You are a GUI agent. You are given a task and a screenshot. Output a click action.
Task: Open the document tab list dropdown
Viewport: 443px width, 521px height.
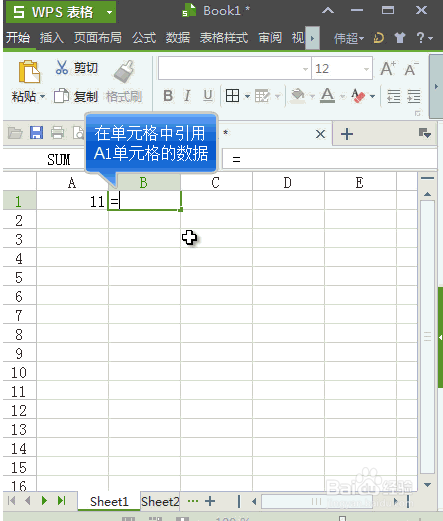[x=425, y=133]
